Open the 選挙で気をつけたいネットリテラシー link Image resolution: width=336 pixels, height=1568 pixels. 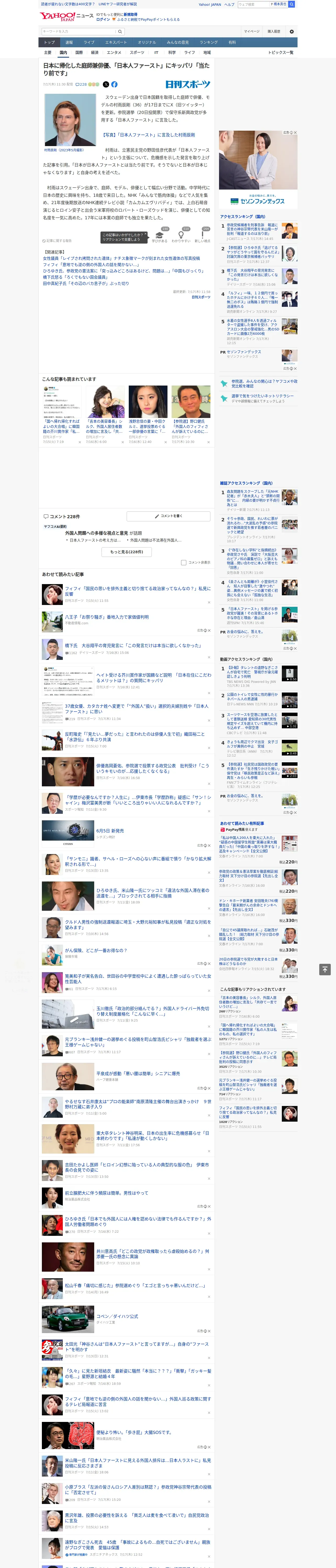coord(262,396)
